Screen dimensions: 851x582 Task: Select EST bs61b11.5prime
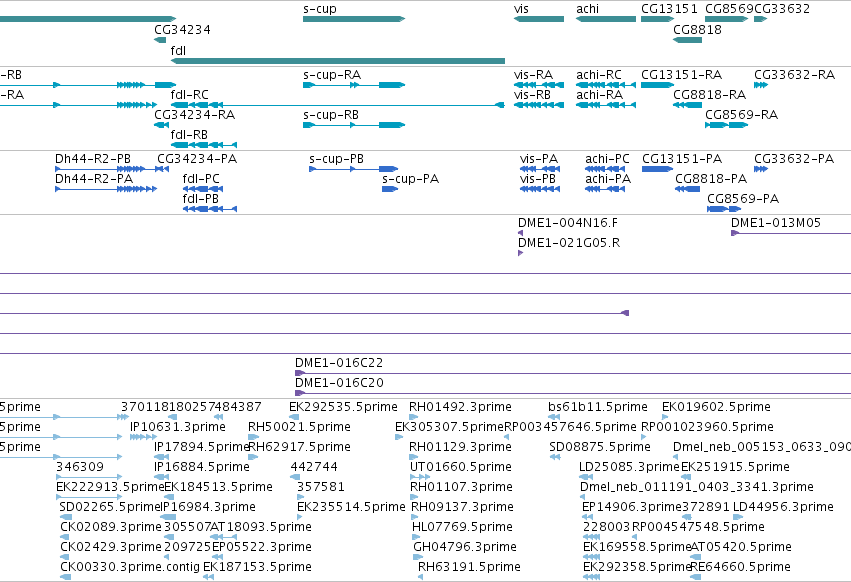(554, 417)
